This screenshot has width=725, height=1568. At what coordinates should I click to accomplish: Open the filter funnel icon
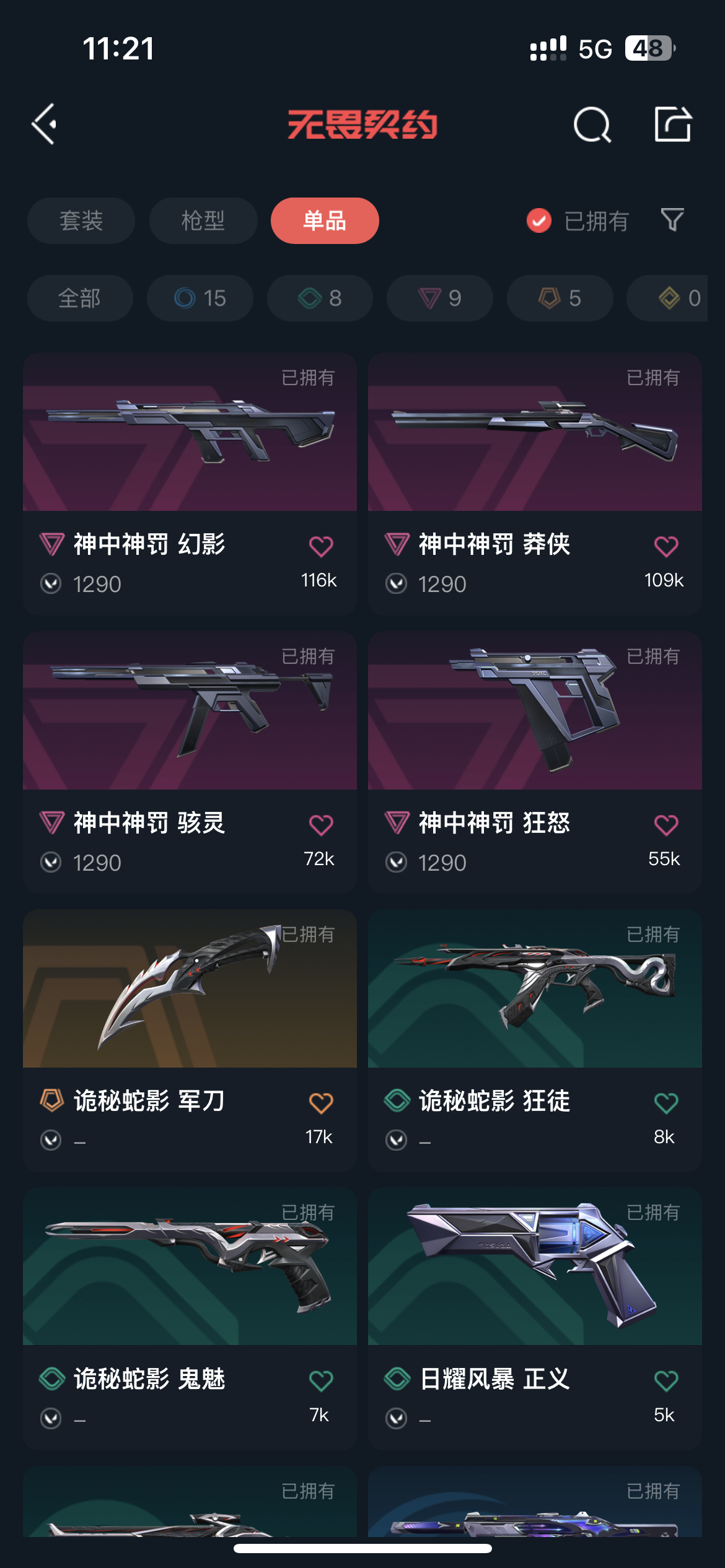(x=672, y=220)
